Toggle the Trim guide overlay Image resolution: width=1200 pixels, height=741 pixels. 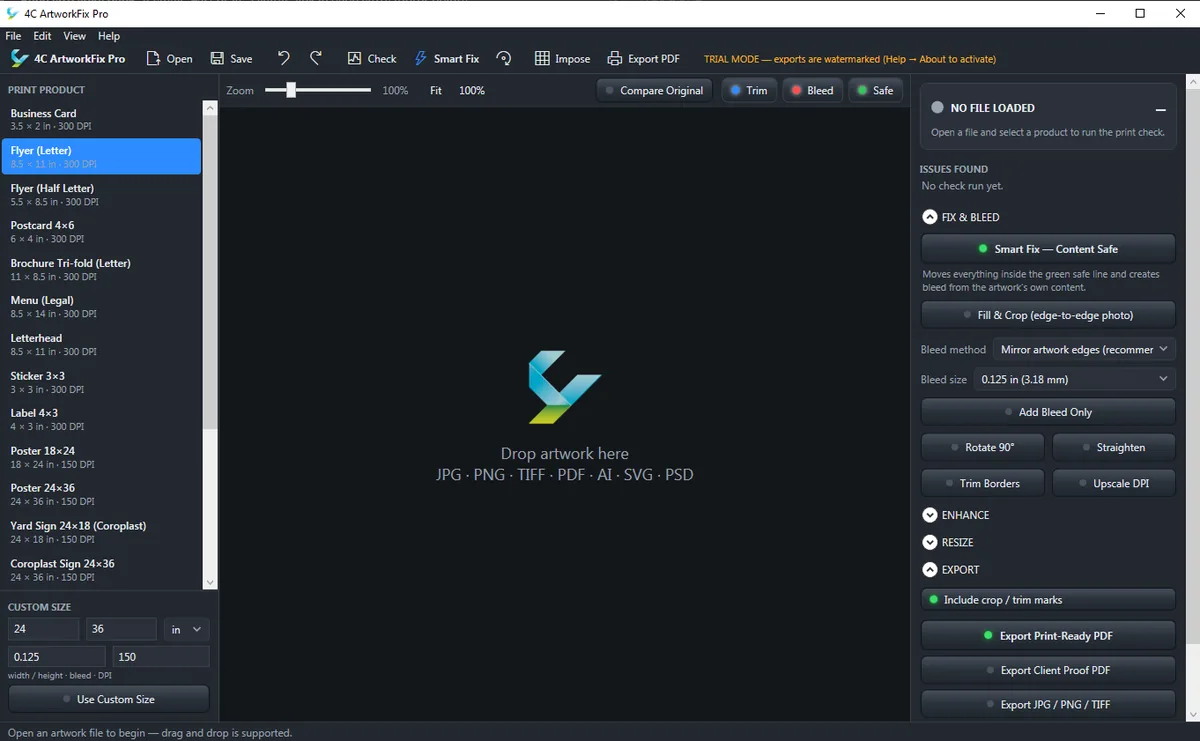pos(748,90)
